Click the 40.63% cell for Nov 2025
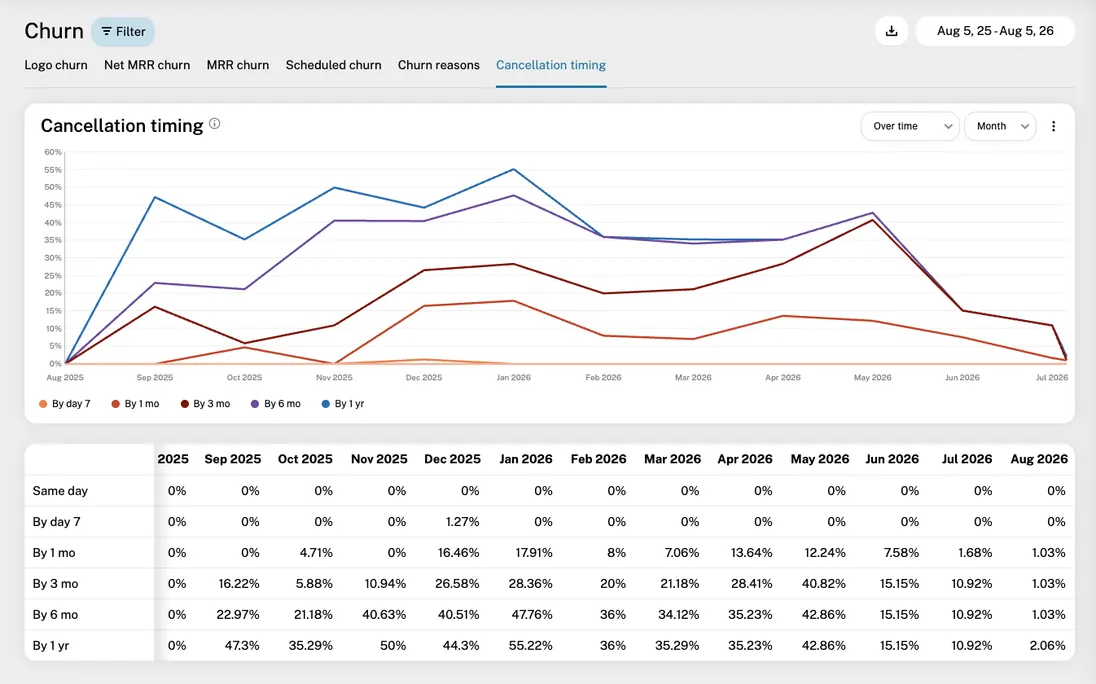This screenshot has width=1096, height=684. (384, 615)
